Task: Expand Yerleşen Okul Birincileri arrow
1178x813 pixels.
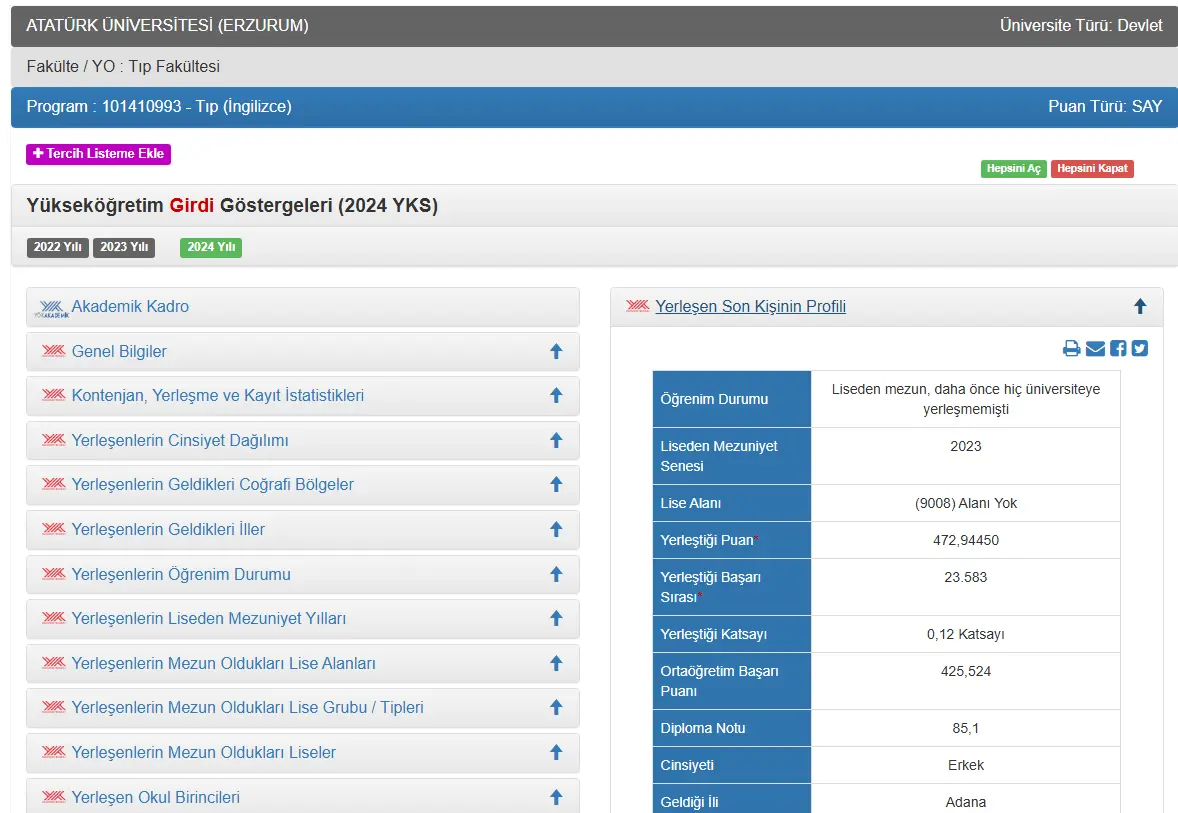Action: [556, 797]
